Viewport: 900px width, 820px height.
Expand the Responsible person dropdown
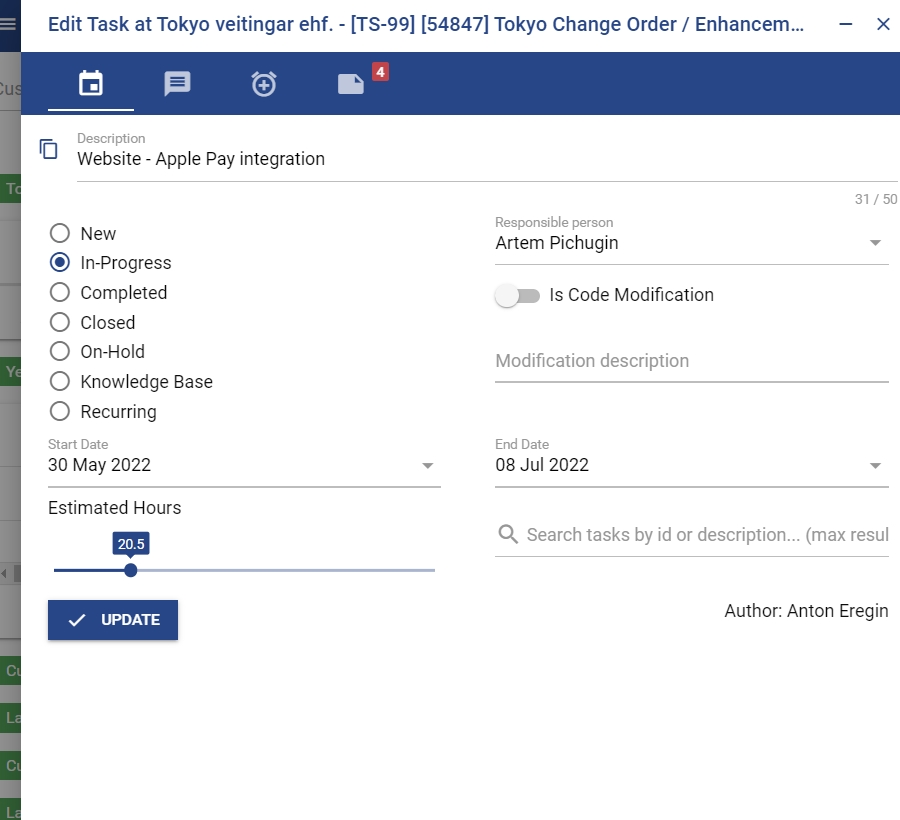pyautogui.click(x=875, y=243)
